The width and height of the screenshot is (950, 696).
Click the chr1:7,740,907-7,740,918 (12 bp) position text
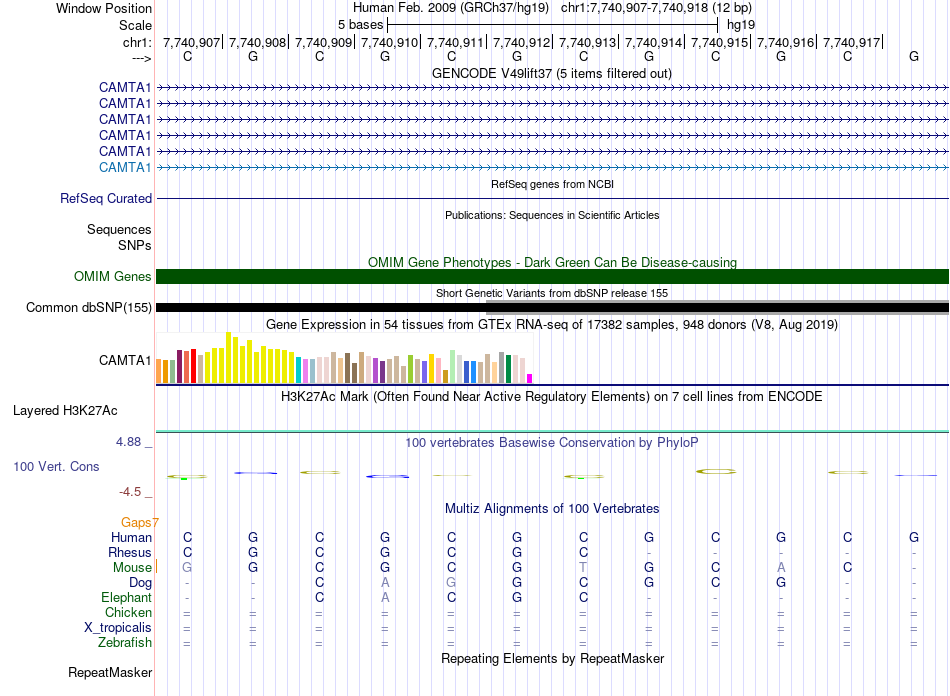[x=656, y=8]
